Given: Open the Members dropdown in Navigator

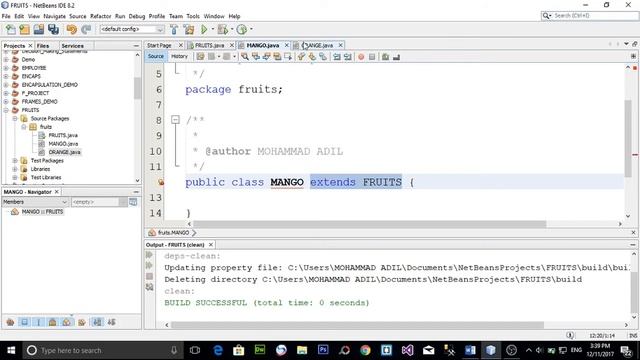Looking at the screenshot, I should 35,202.
